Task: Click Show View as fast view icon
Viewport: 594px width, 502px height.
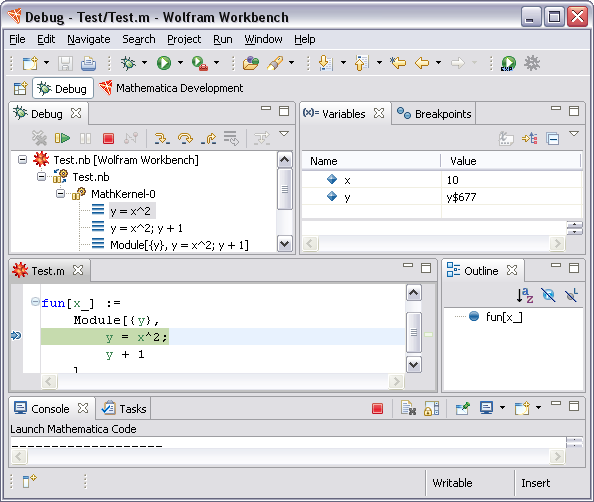Action: coord(29,481)
